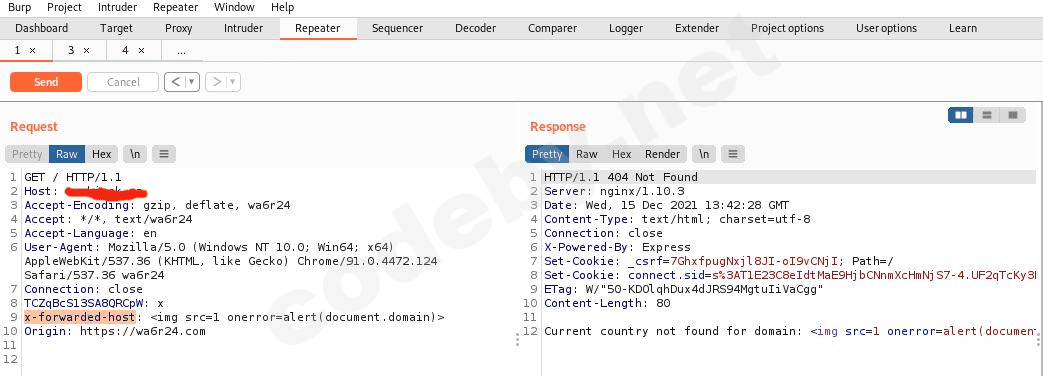Open the Help menu
The height and width of the screenshot is (376, 1043).
pos(283,7)
